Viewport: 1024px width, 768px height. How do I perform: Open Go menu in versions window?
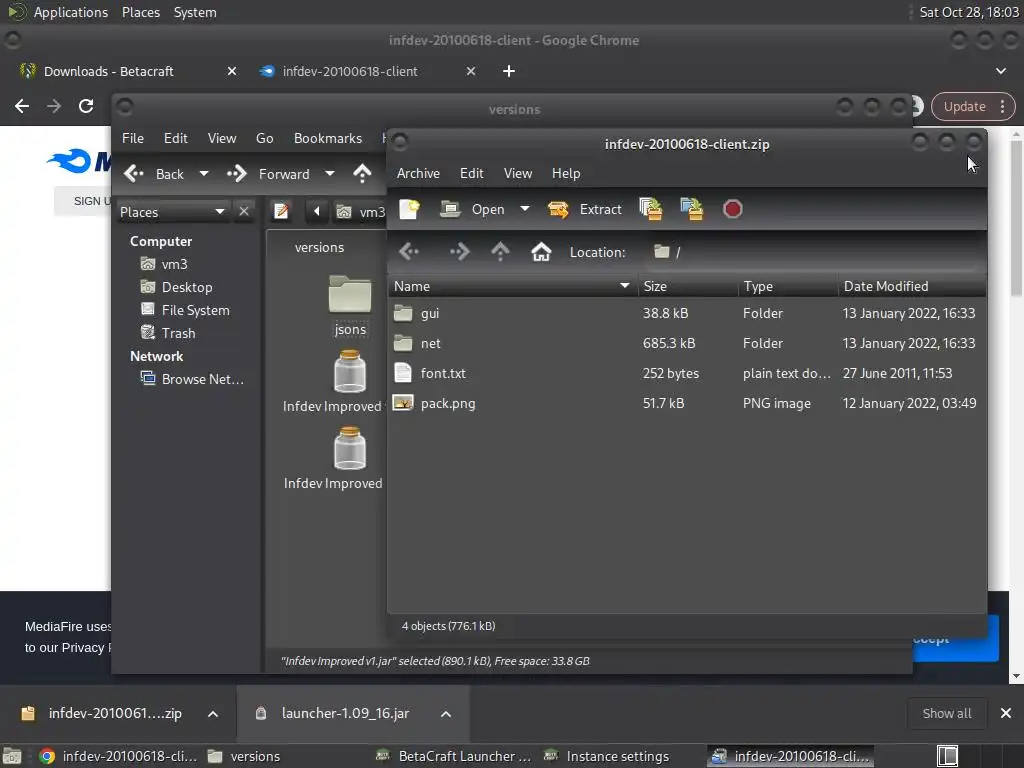click(264, 138)
